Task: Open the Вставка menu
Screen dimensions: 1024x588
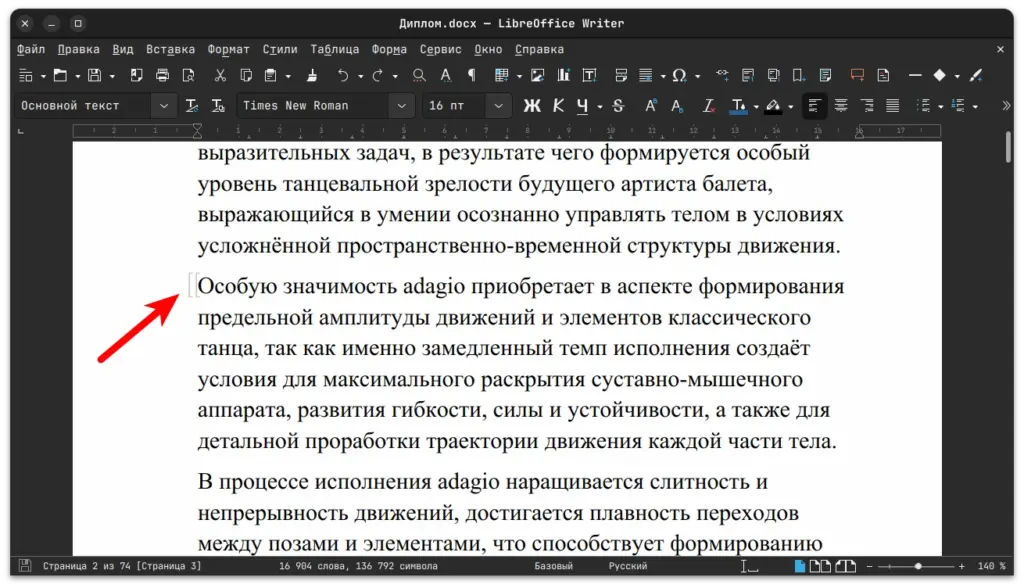Action: [x=170, y=48]
